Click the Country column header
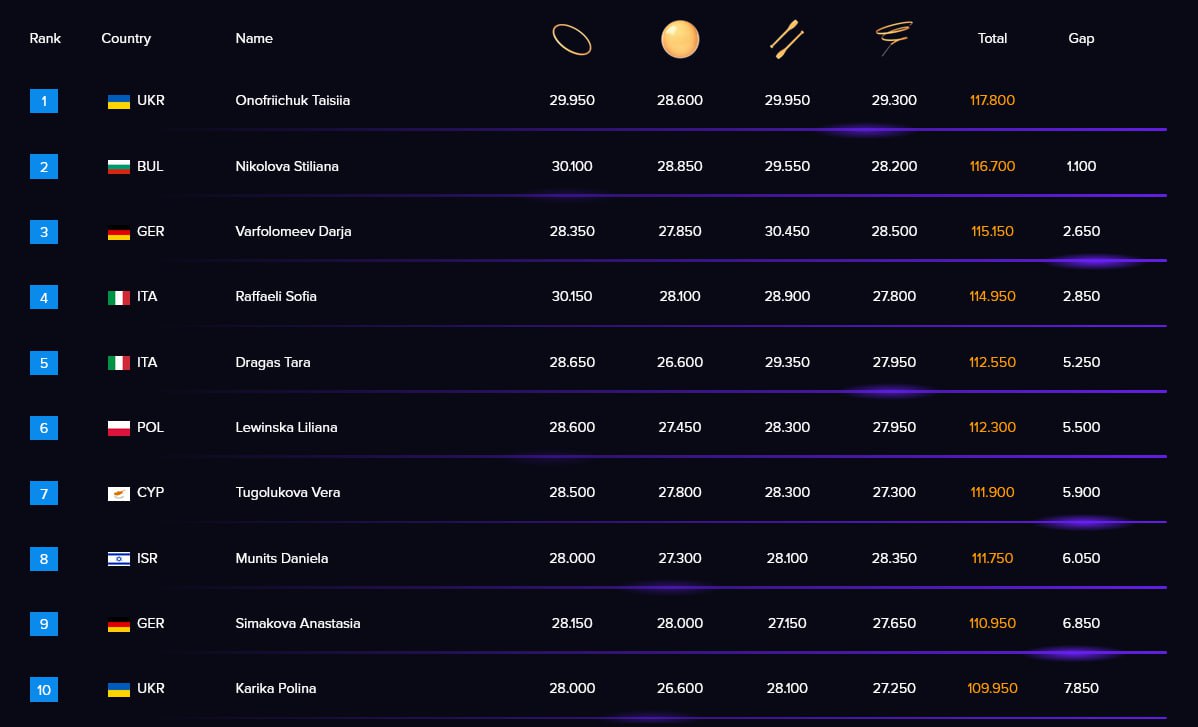 click(x=126, y=38)
